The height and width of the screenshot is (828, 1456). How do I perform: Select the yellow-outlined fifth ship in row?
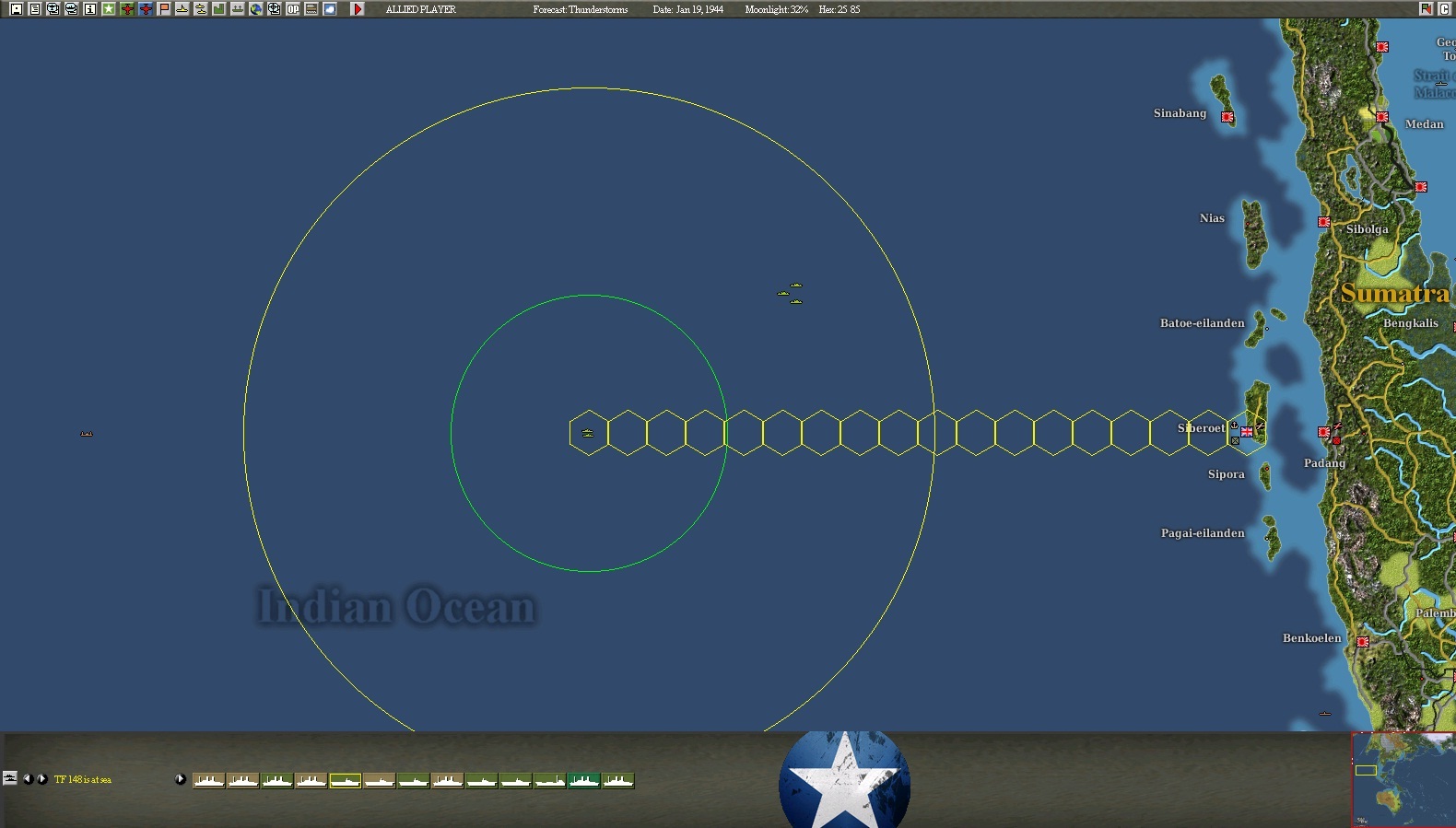[346, 780]
